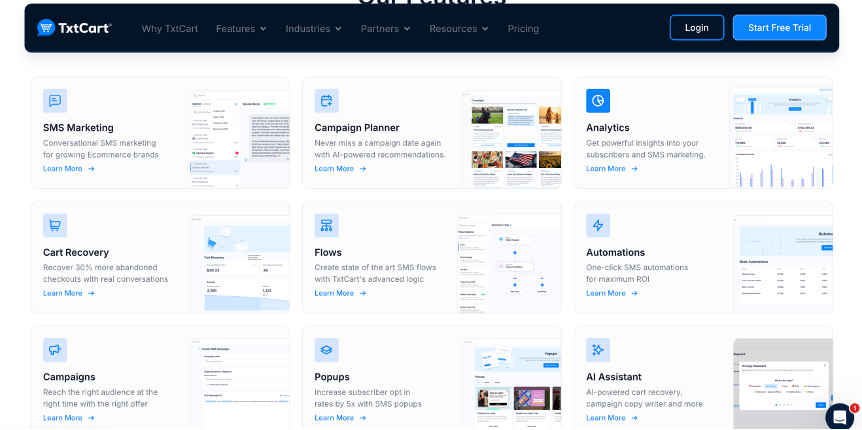Screen dimensions: 862x430
Task: Click the Automations lightning bolt icon
Action: 598,225
